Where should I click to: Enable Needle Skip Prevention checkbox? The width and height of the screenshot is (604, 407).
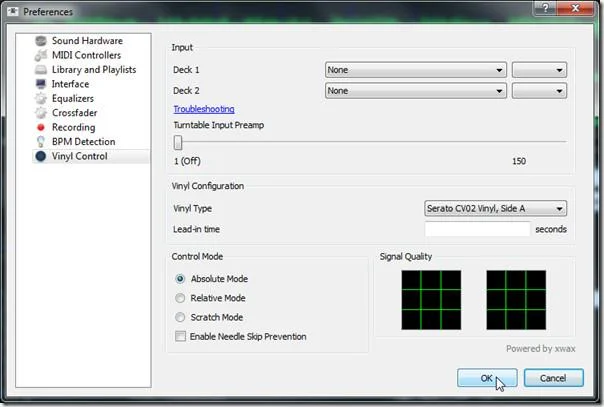coord(180,336)
